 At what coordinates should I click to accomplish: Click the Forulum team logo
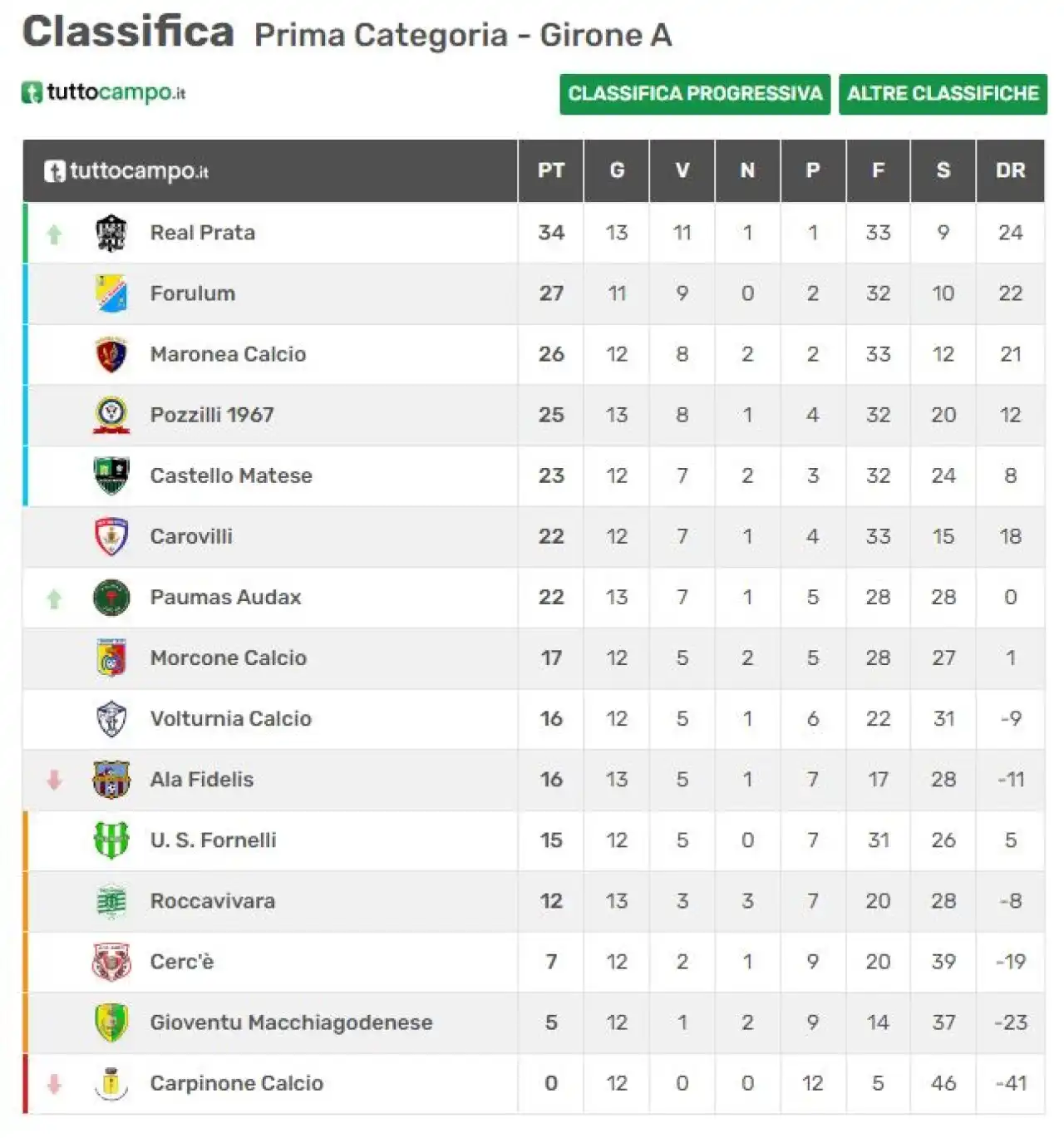coord(111,293)
